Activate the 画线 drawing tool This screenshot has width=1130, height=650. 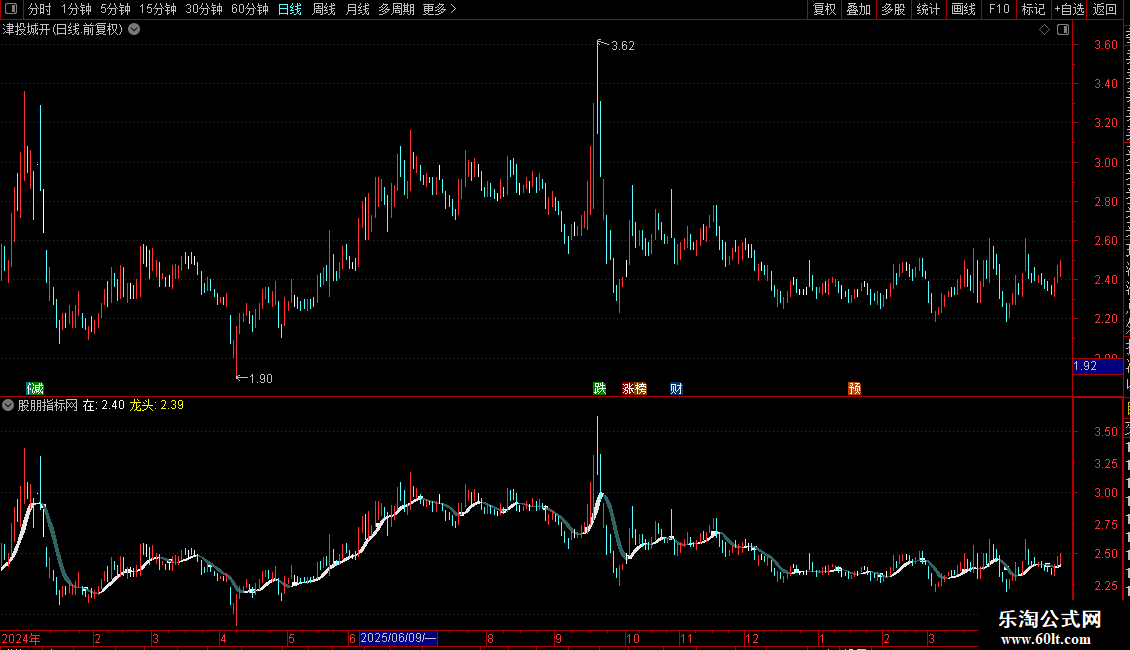click(x=963, y=9)
